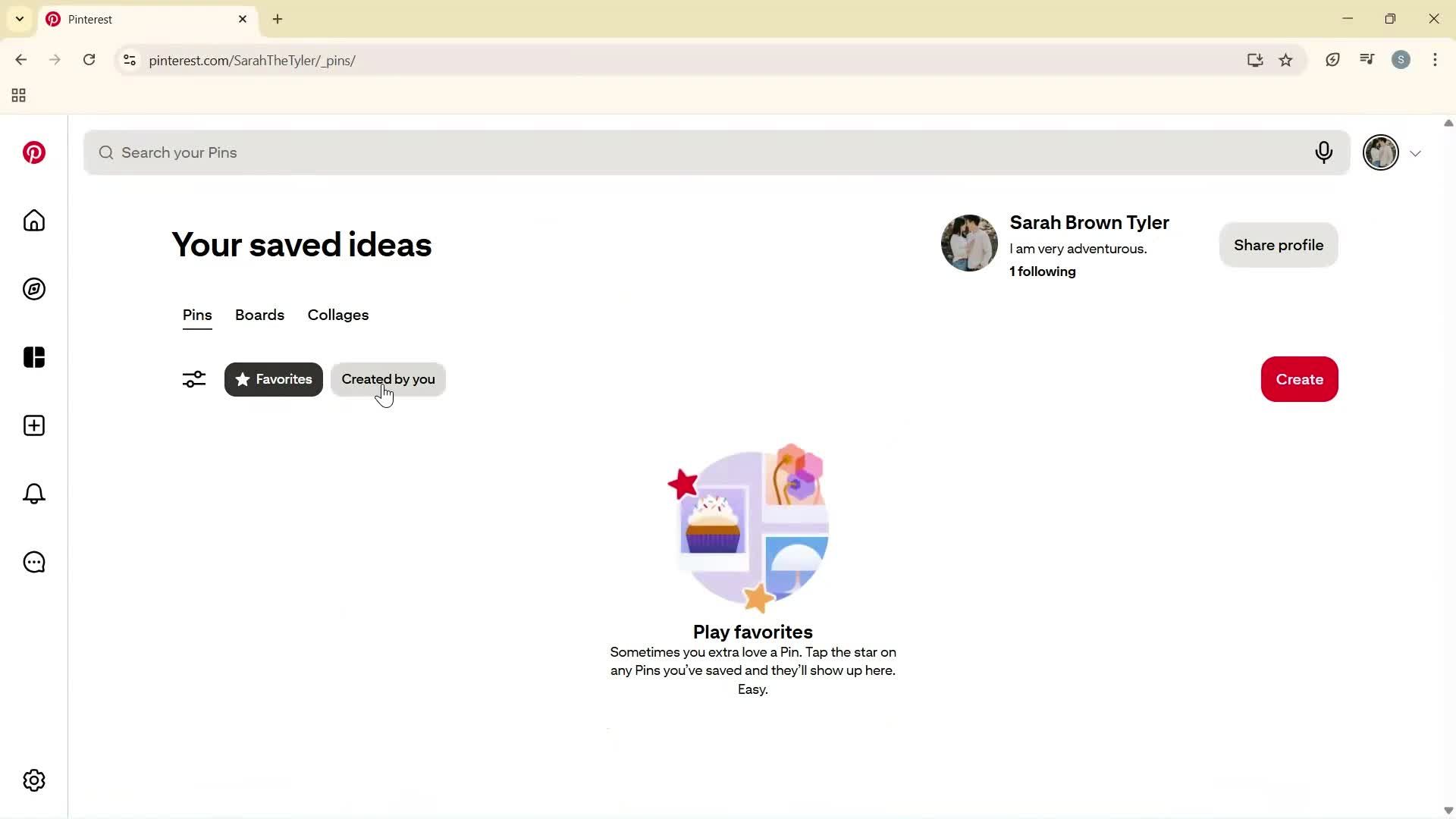The height and width of the screenshot is (819, 1456).
Task: Open the pin filter options icon
Action: point(193,379)
